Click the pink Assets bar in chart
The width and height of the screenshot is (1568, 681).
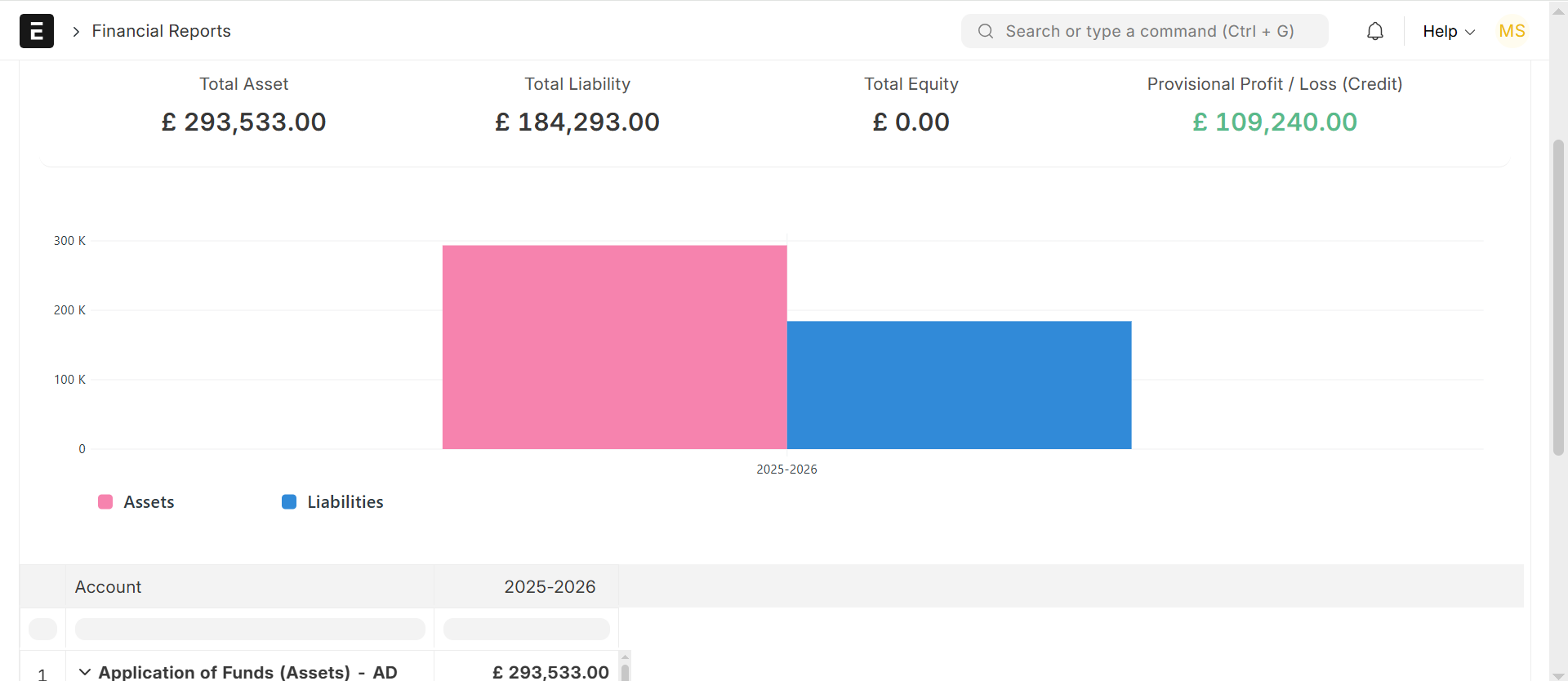614,347
